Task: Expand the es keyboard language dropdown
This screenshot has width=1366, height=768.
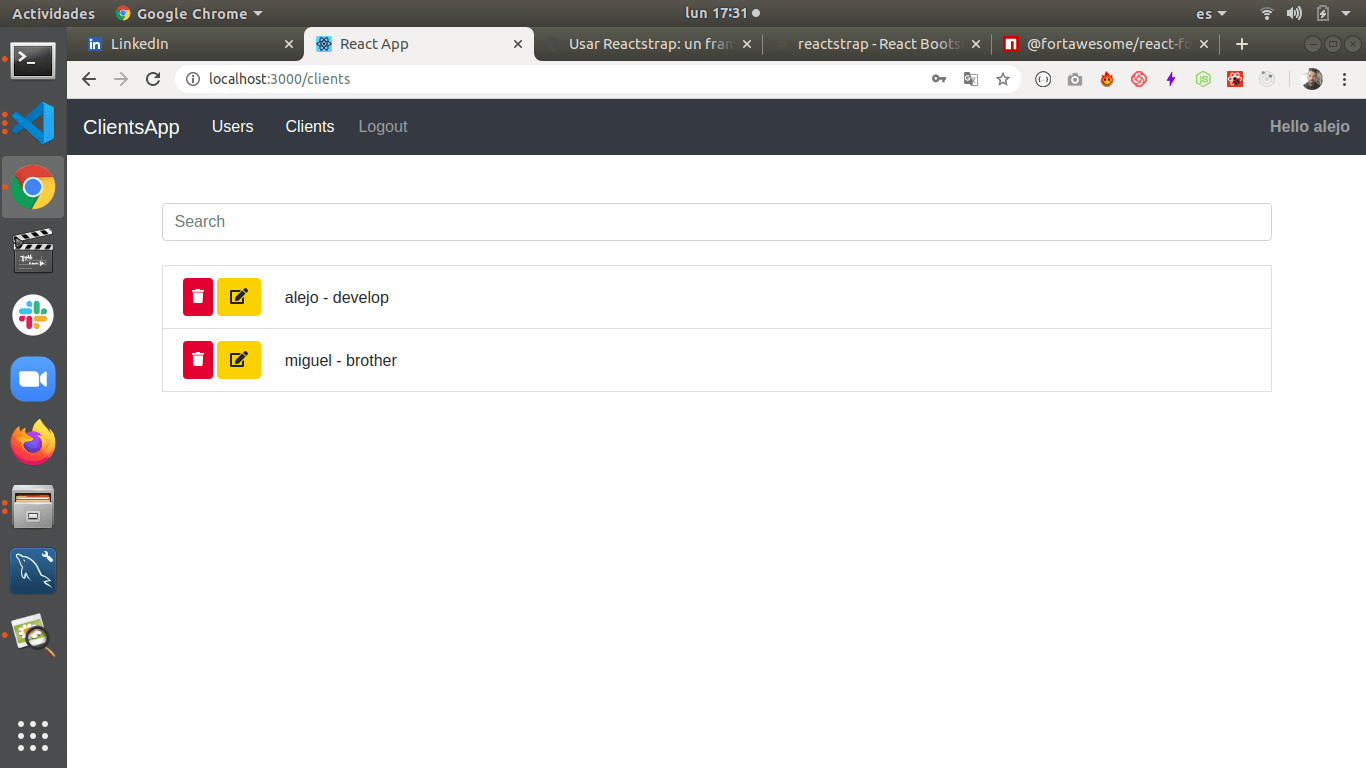Action: coord(1210,14)
